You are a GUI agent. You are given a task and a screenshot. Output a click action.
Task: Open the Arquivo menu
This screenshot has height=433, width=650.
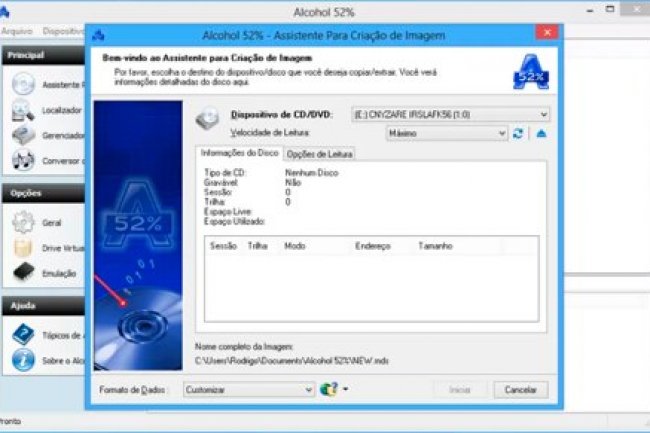click(16, 31)
